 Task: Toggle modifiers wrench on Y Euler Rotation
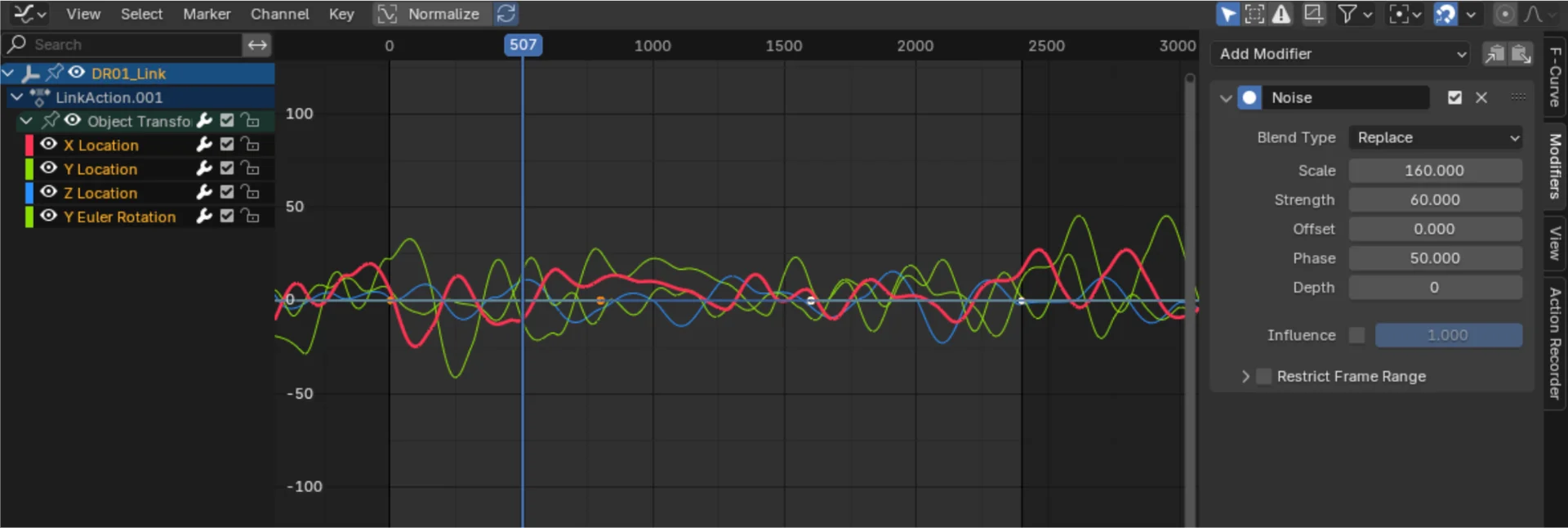(x=204, y=216)
